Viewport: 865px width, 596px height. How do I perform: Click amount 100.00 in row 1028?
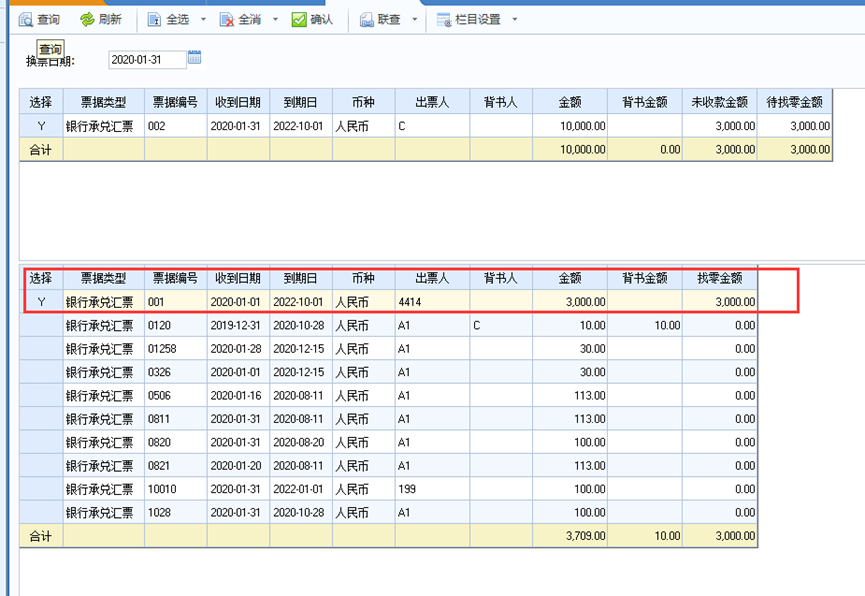tap(570, 513)
